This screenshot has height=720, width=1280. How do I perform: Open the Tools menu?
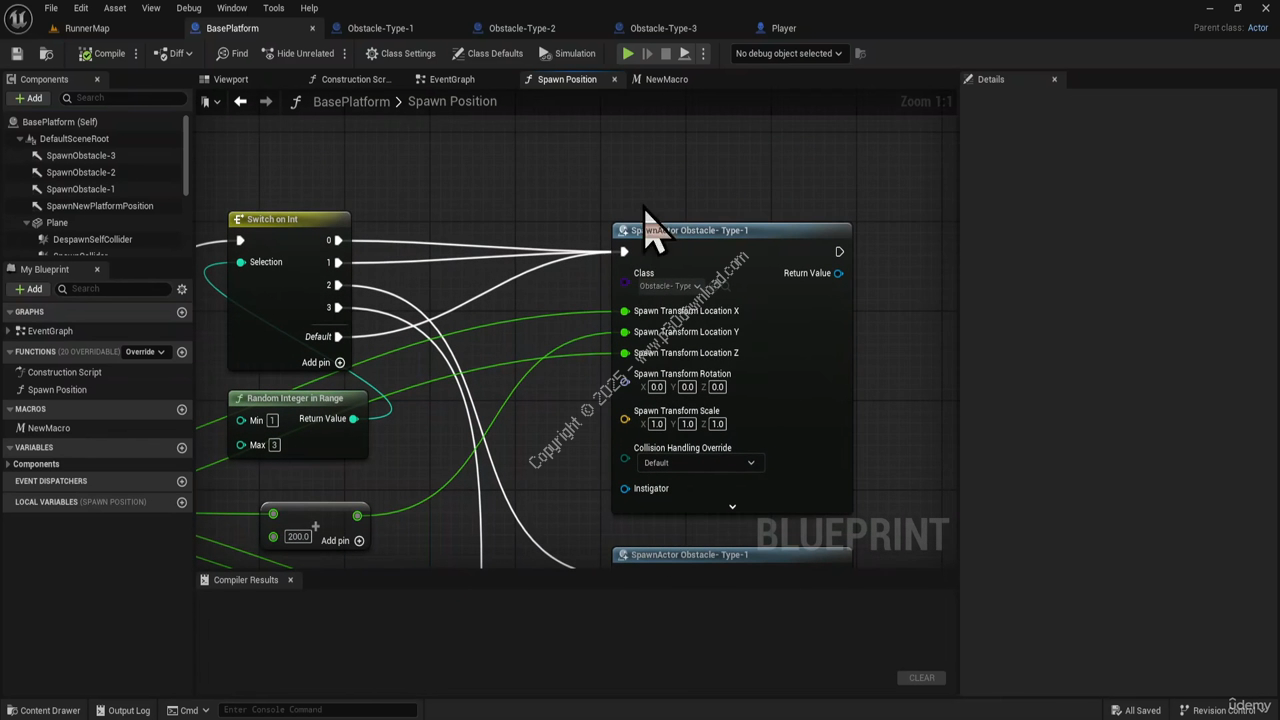point(273,8)
